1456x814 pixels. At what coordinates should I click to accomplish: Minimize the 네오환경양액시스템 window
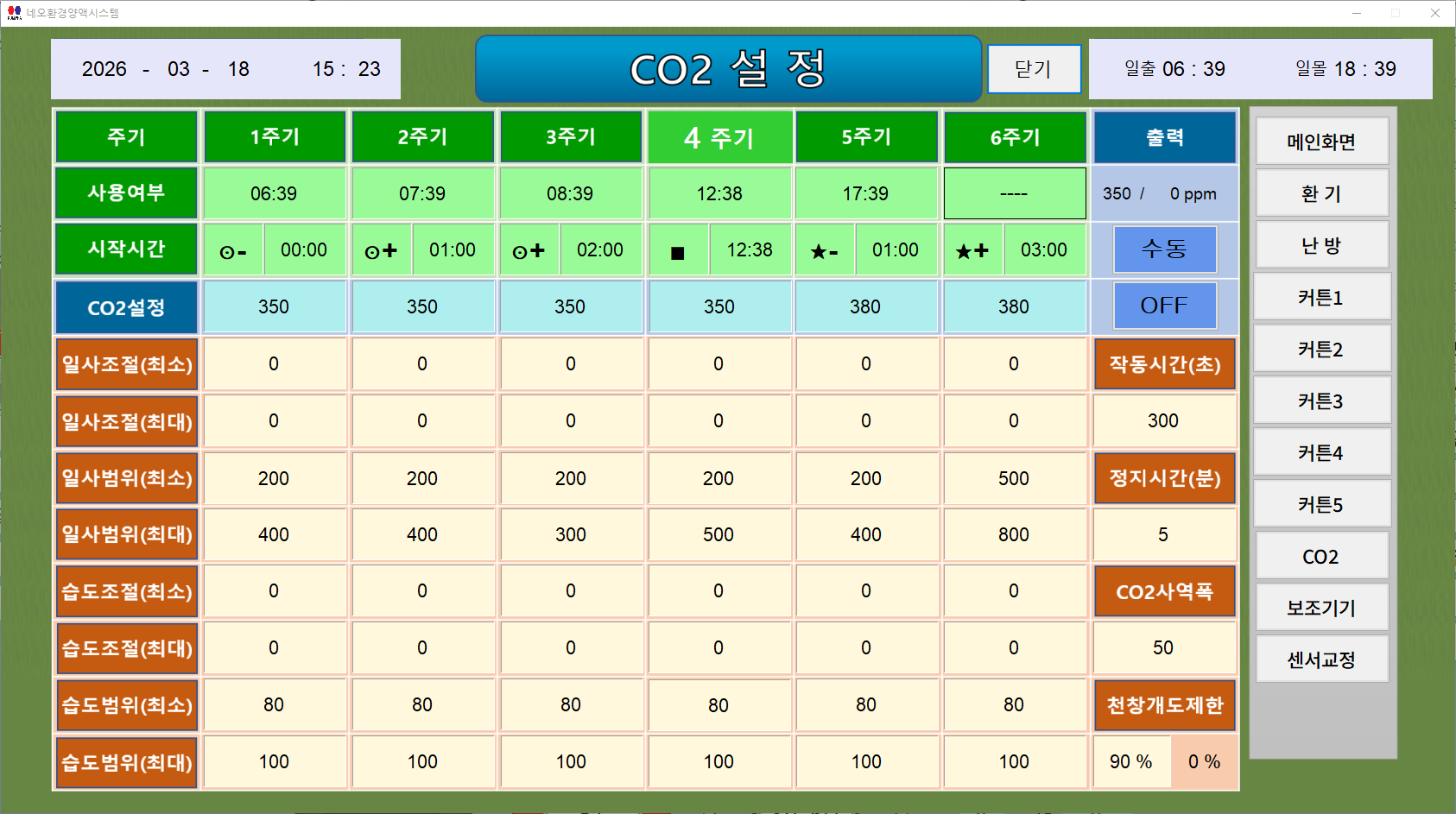click(1357, 13)
